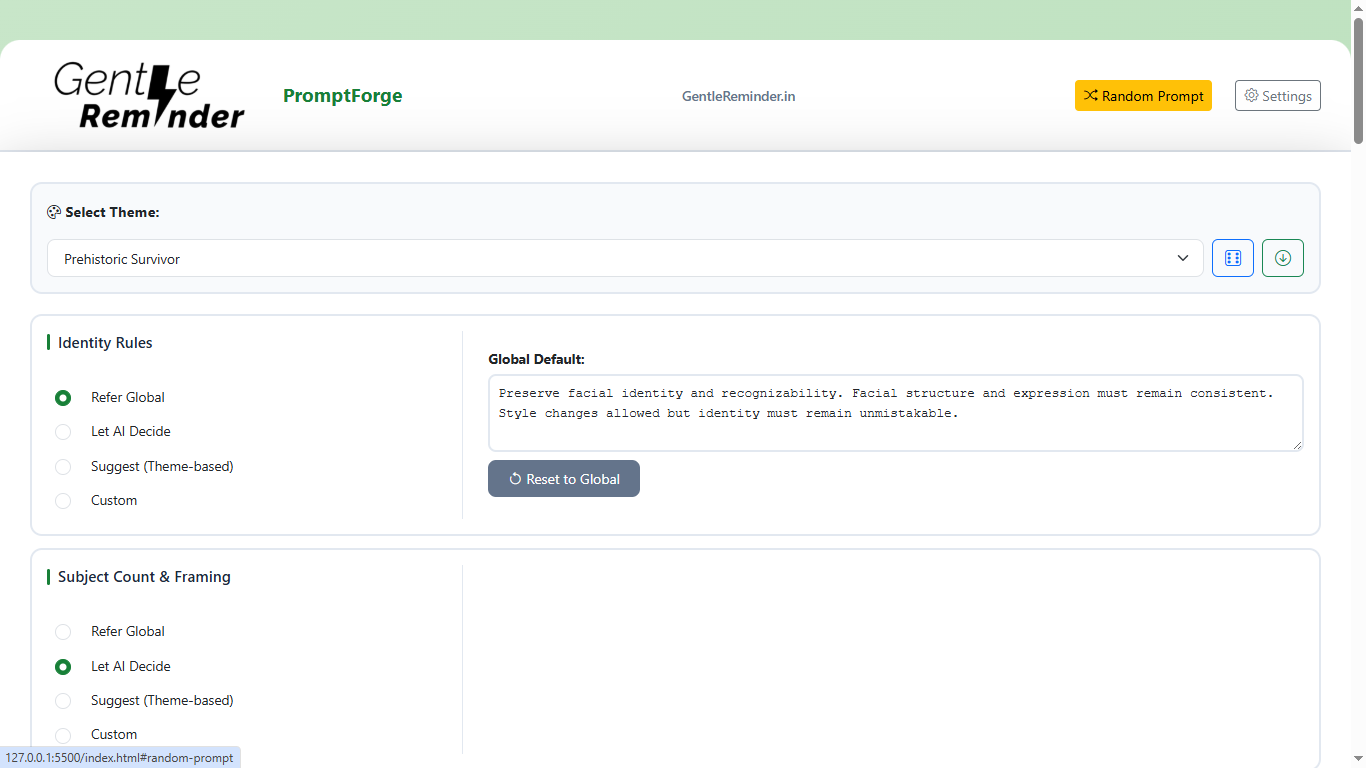Image resolution: width=1366 pixels, height=768 pixels.
Task: Select Refer Global under Subject Count & Framing
Action: click(63, 631)
